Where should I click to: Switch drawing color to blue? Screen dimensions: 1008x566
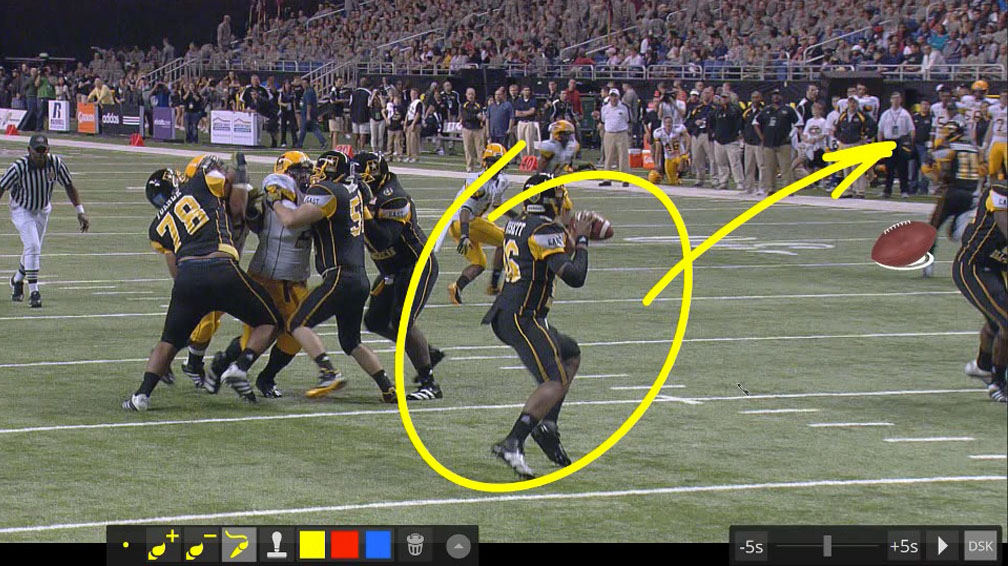(x=378, y=545)
